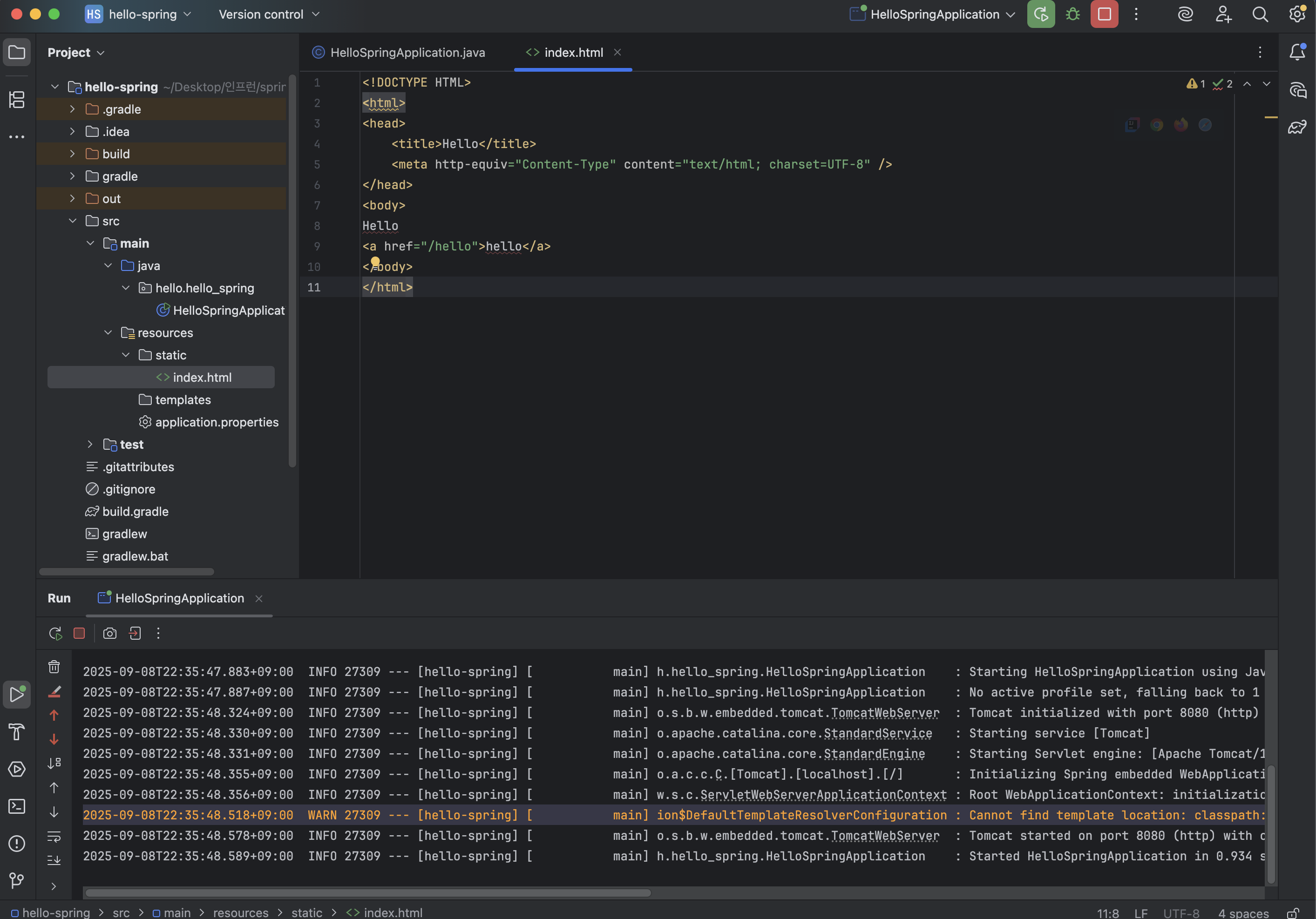Screen dimensions: 1316x919
Task: Click resources breadcrumb in status bar
Action: (x=241, y=912)
